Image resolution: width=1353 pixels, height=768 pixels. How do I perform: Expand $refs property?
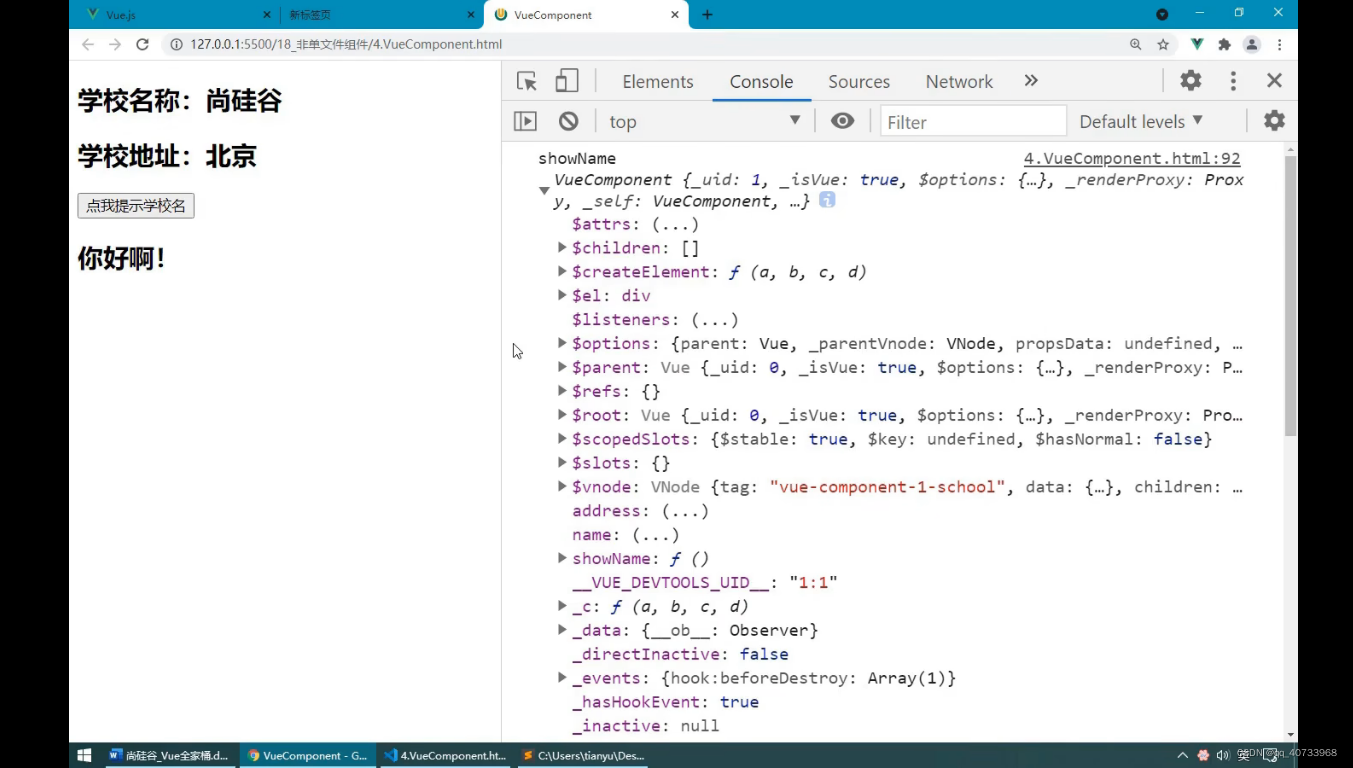[x=562, y=391]
